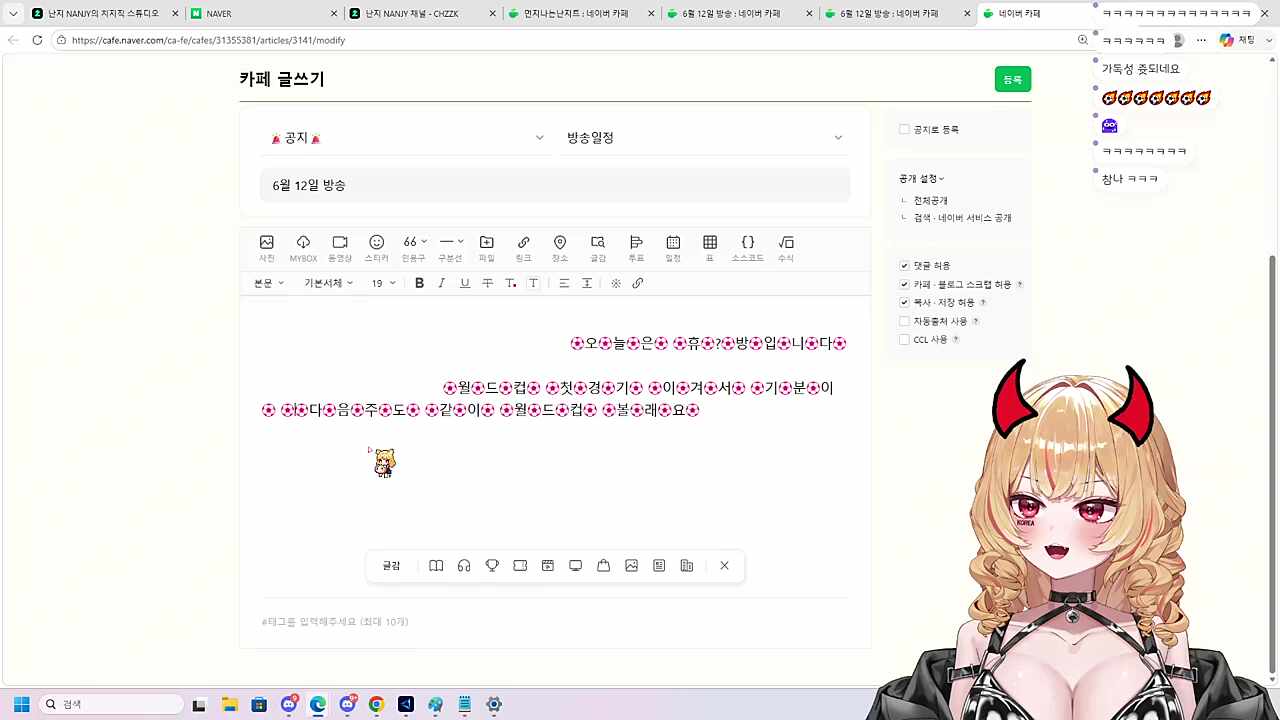Add a poll with 투표 icon
Viewport: 1280px width, 720px height.
(636, 248)
